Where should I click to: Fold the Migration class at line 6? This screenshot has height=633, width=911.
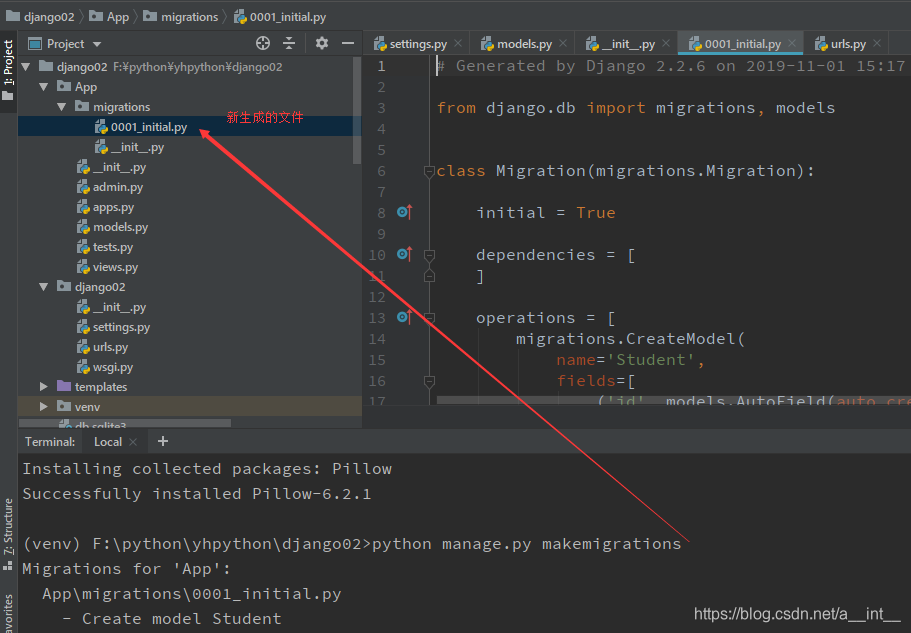click(x=429, y=171)
